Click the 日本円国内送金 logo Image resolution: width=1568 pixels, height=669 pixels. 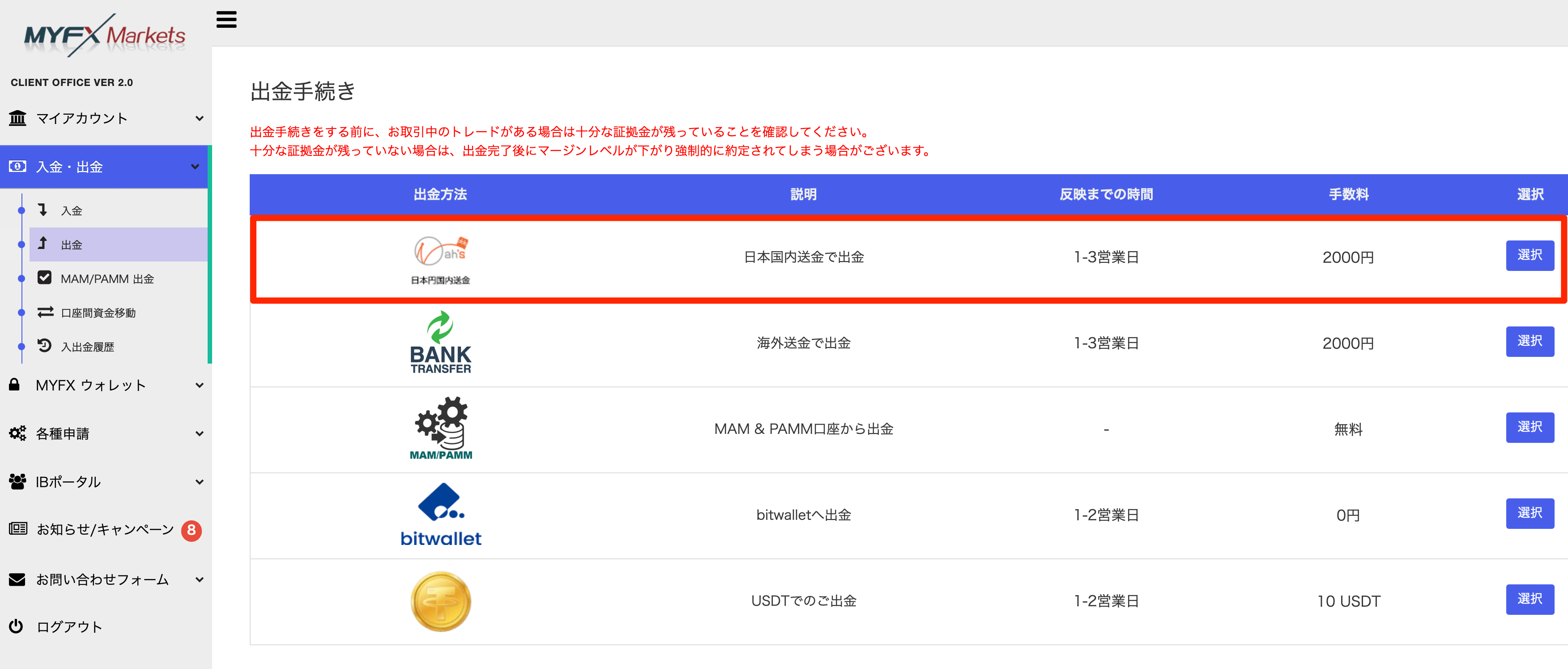pos(441,260)
